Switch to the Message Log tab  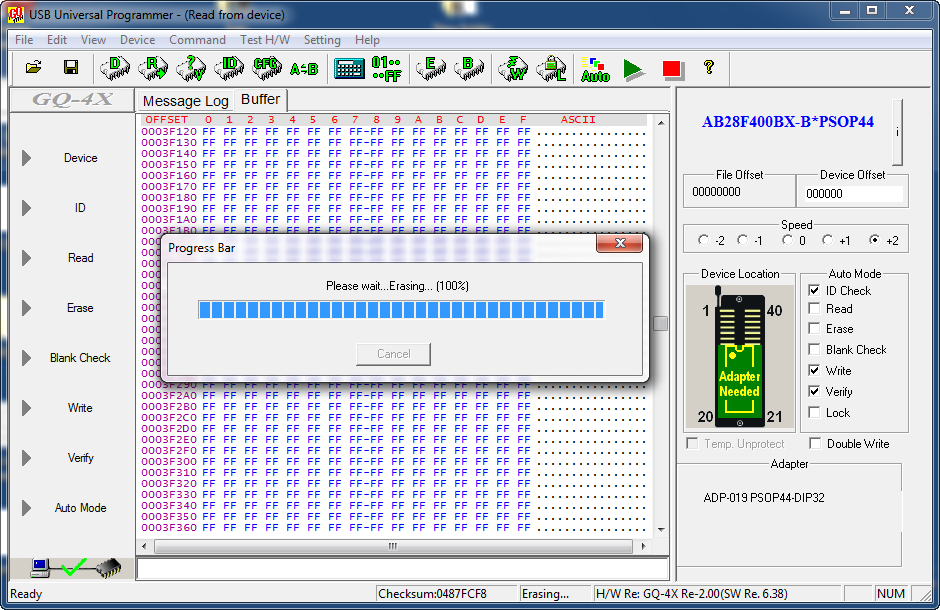click(185, 101)
